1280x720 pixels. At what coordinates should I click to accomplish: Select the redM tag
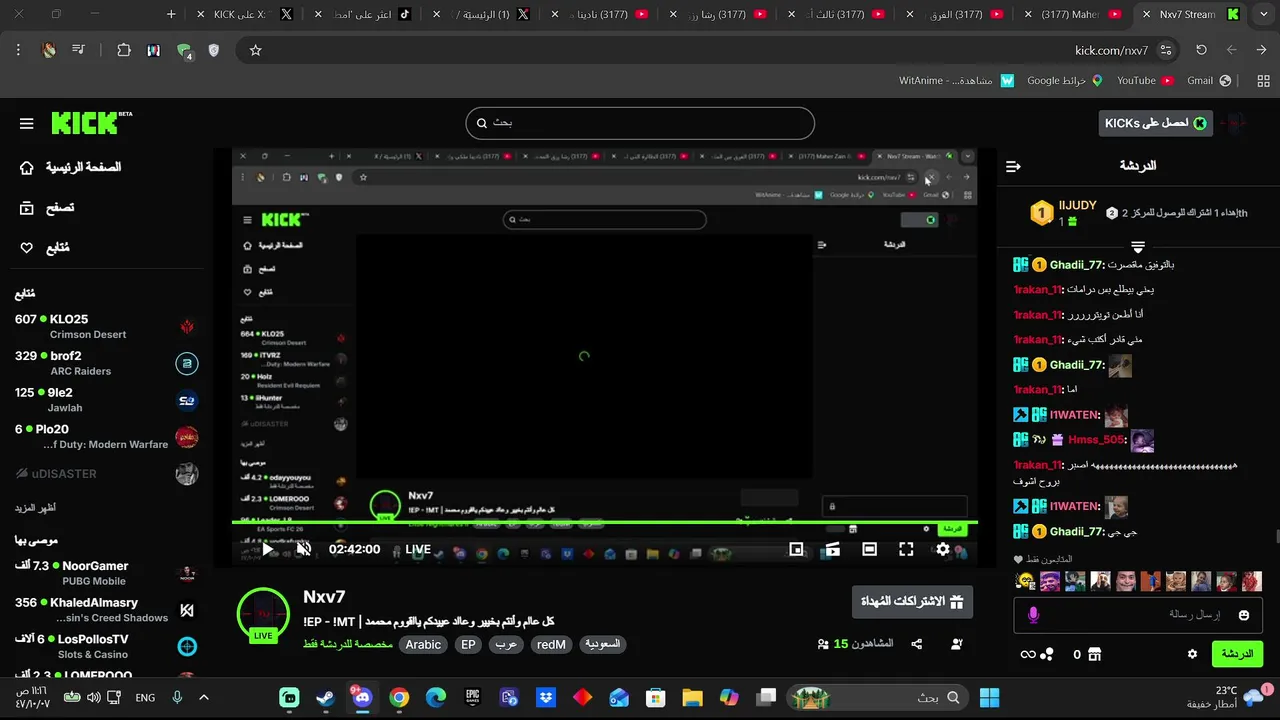click(x=551, y=645)
